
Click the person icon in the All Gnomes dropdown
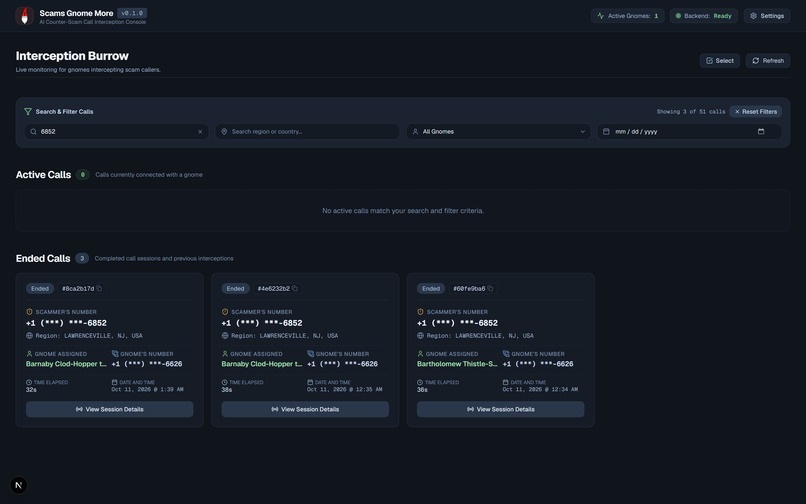[x=415, y=132]
